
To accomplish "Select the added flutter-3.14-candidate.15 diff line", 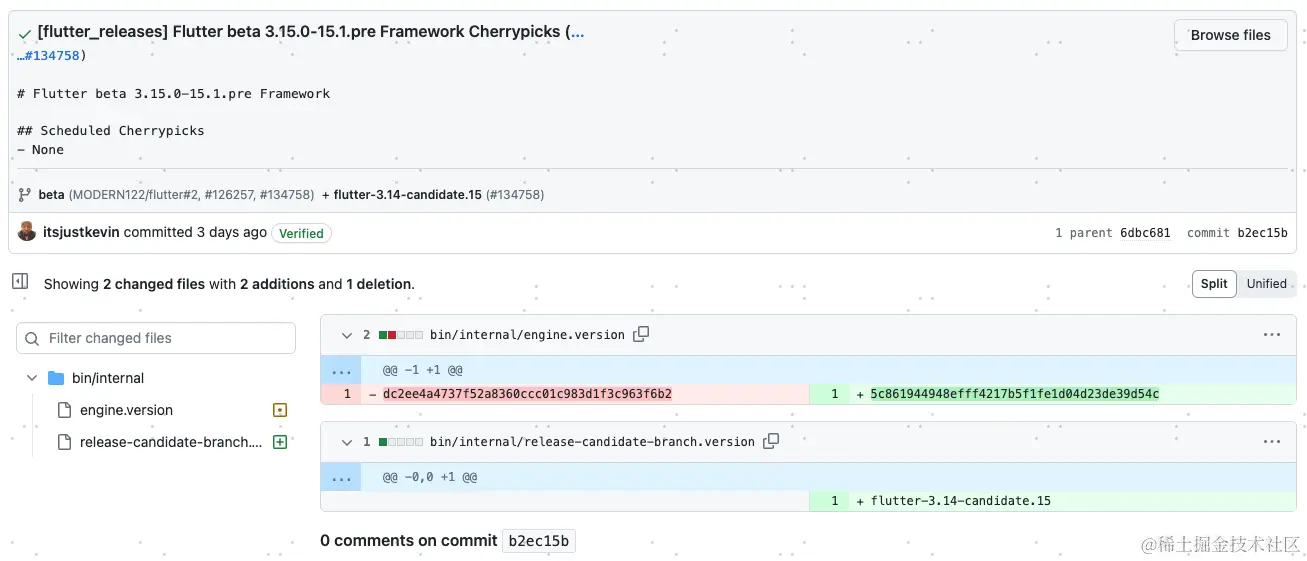I will tap(960, 501).
